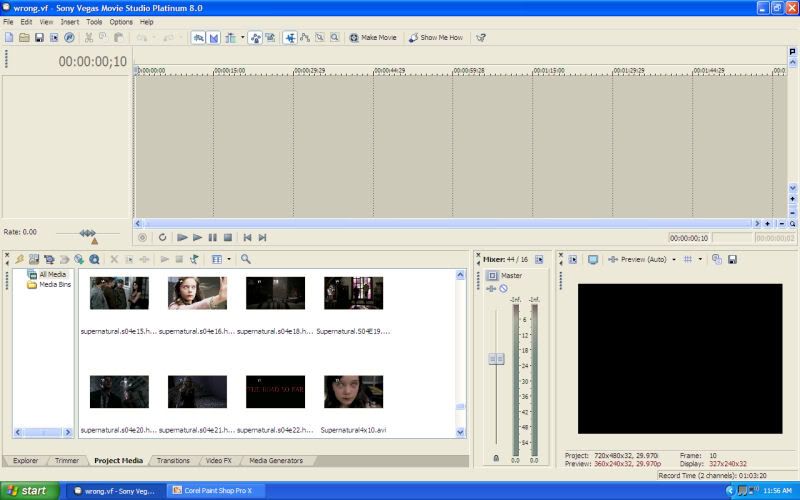Open the media views dropdown arrow
Viewport: 800px width, 500px height.
click(x=229, y=259)
